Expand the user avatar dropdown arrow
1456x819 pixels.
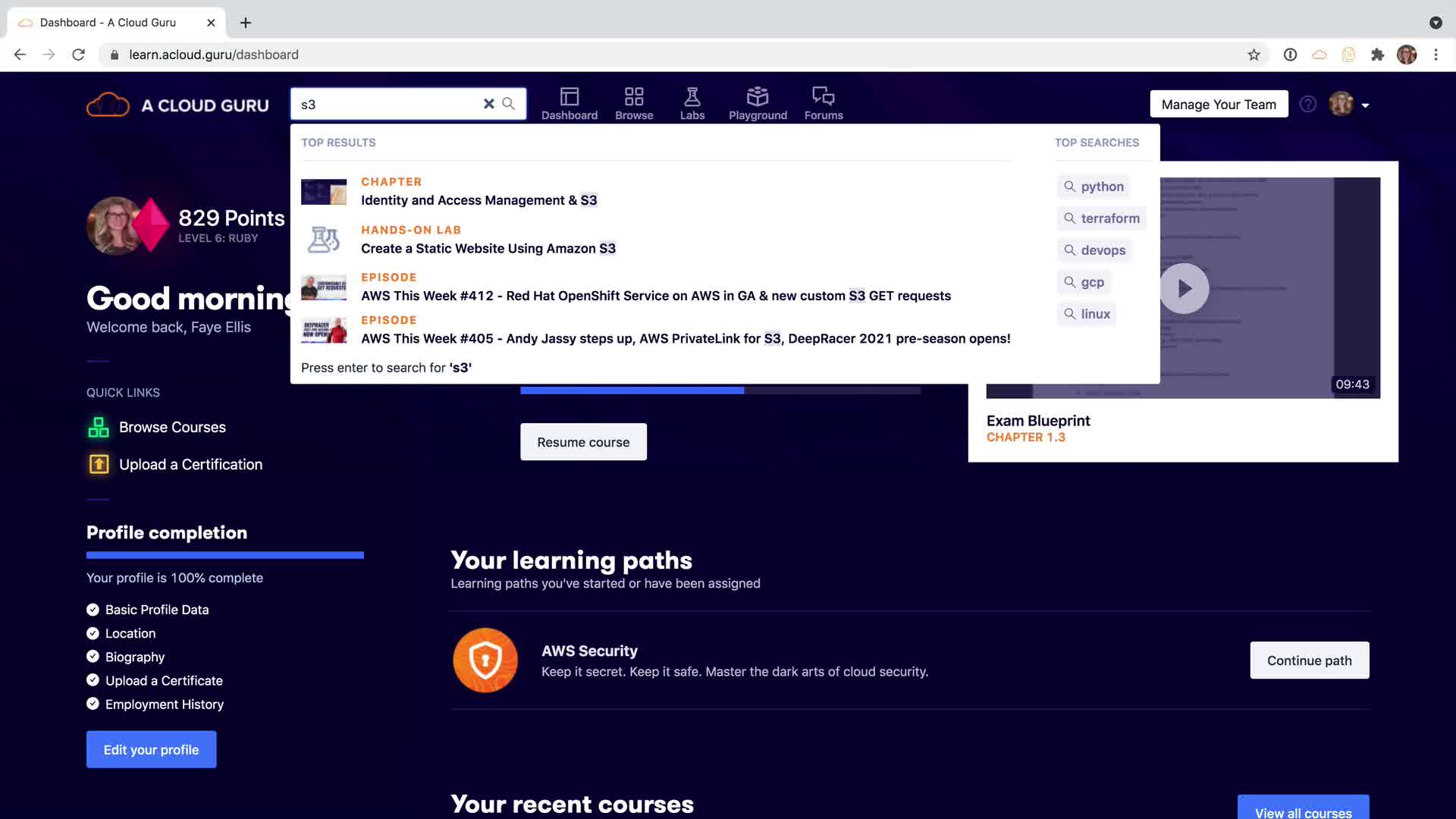[x=1365, y=105]
